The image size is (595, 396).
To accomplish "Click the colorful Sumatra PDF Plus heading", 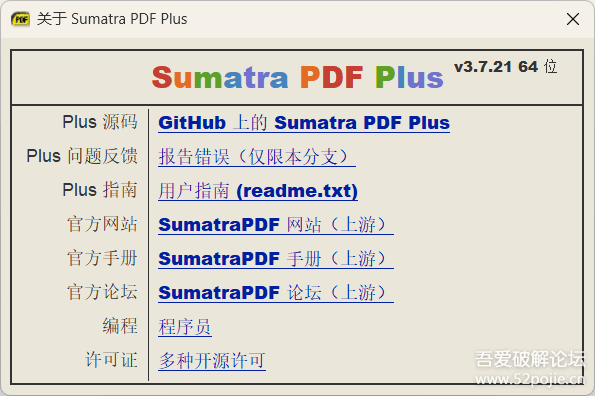I will (298, 77).
